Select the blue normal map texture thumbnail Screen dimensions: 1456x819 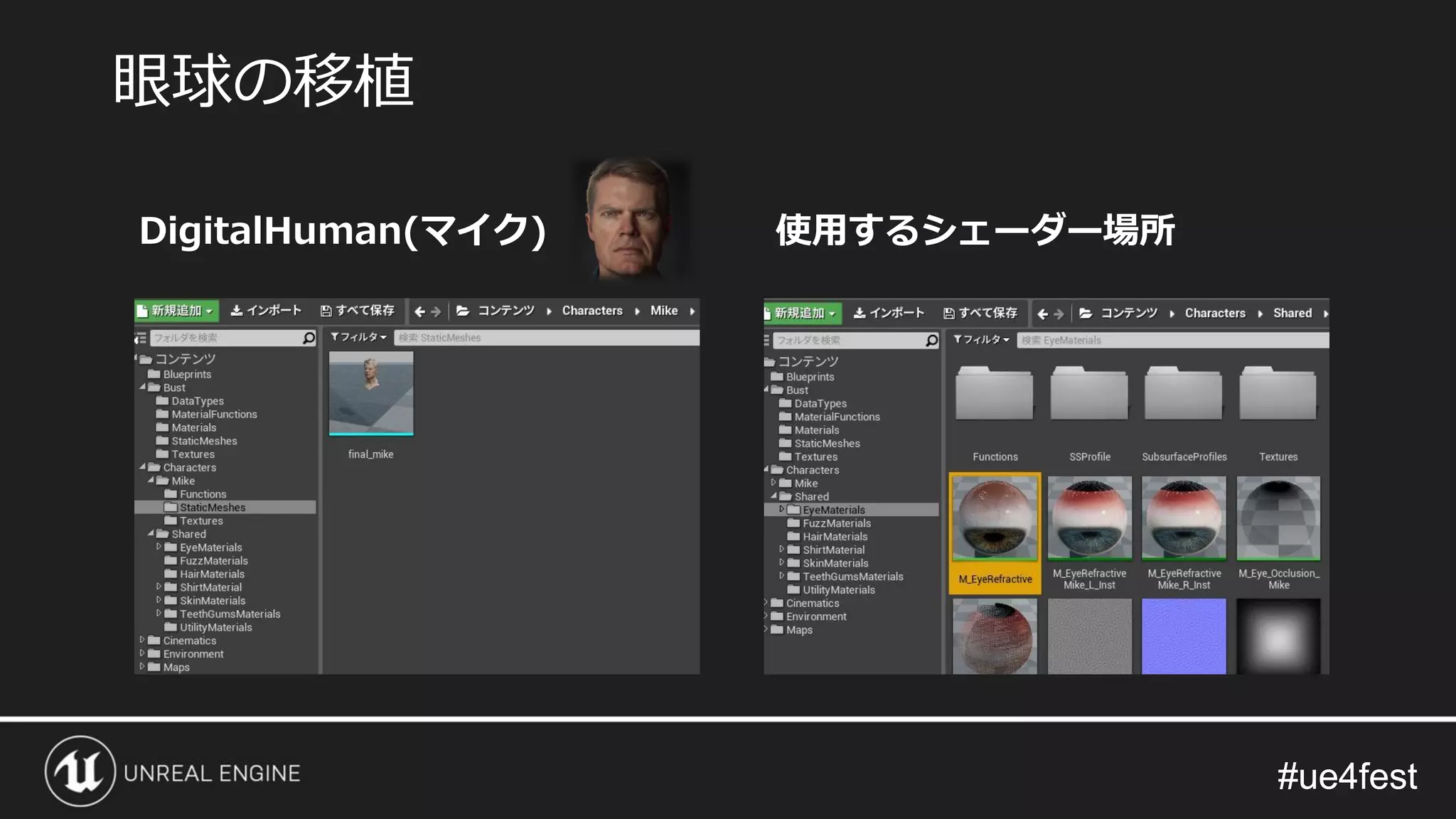point(1184,636)
